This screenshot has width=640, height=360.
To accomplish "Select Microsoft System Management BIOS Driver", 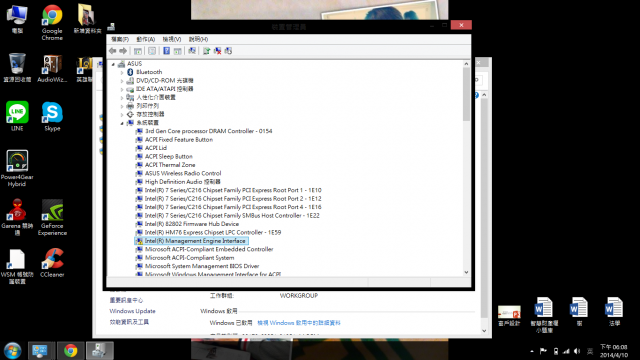I will coord(202,266).
